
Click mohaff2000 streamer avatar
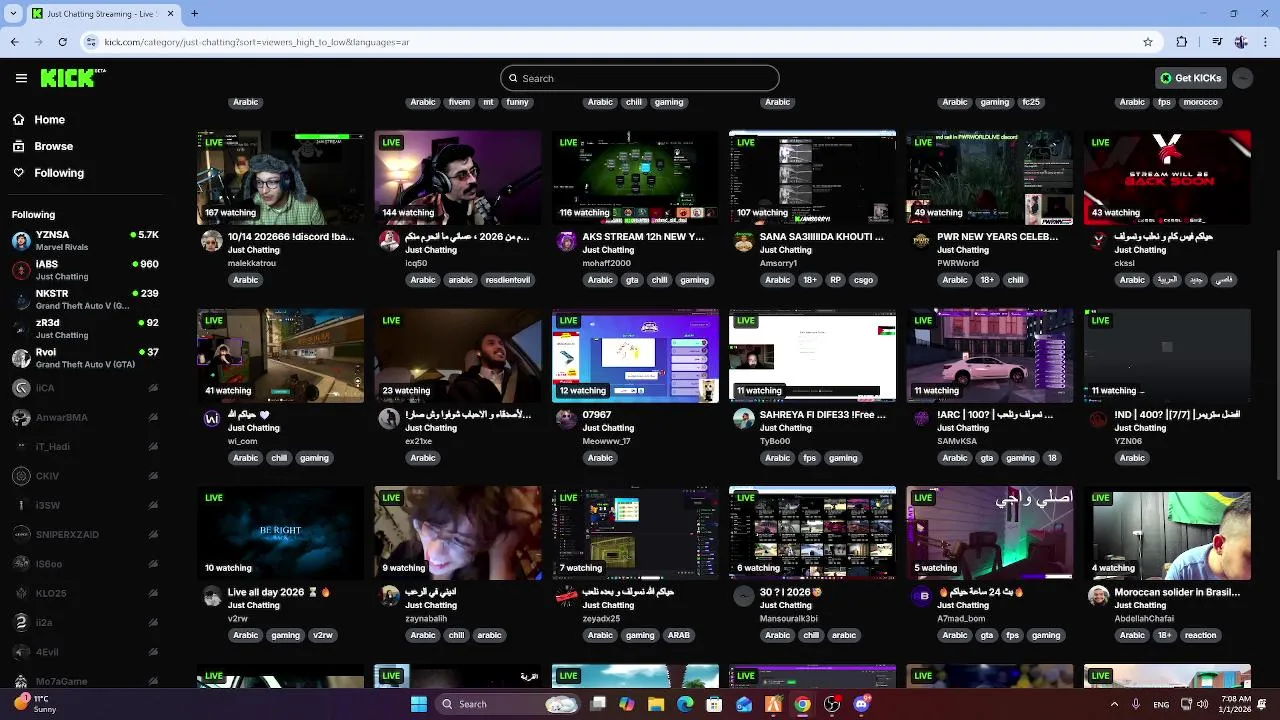coord(566,240)
